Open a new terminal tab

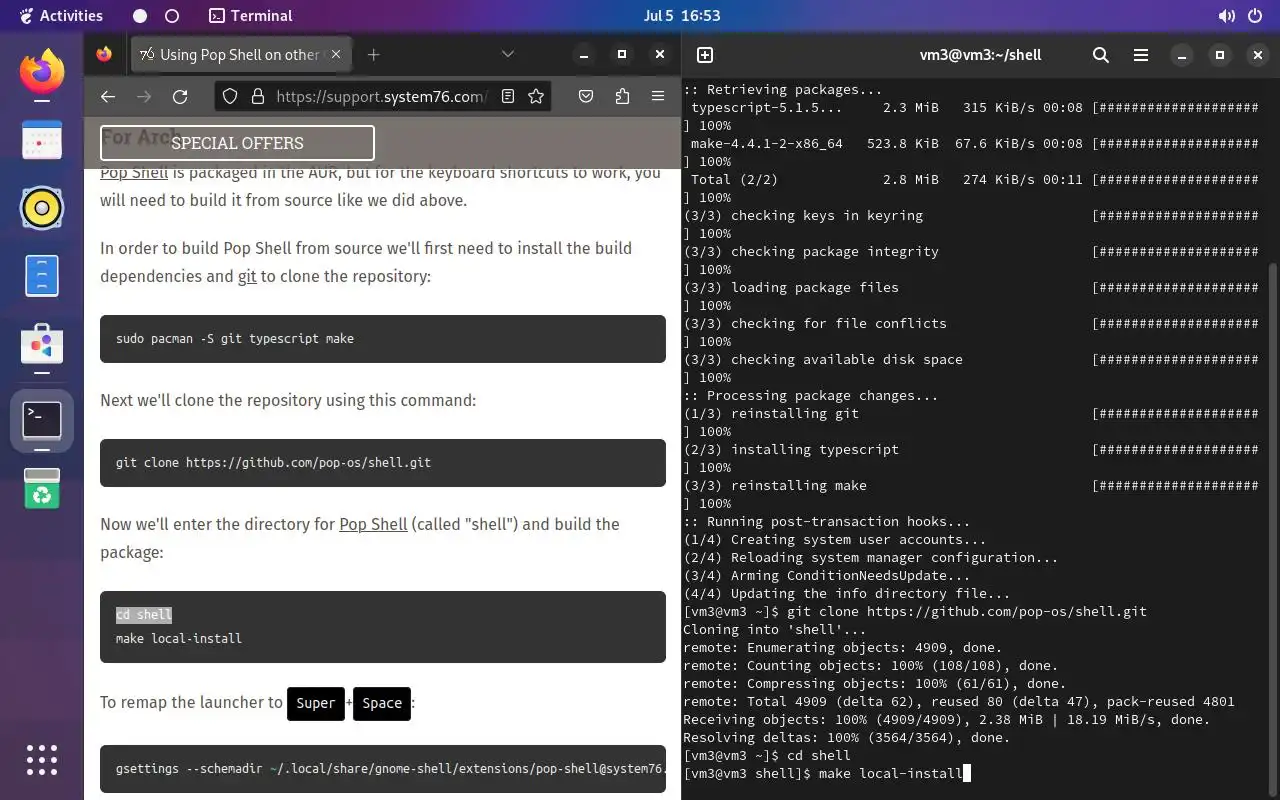point(705,55)
